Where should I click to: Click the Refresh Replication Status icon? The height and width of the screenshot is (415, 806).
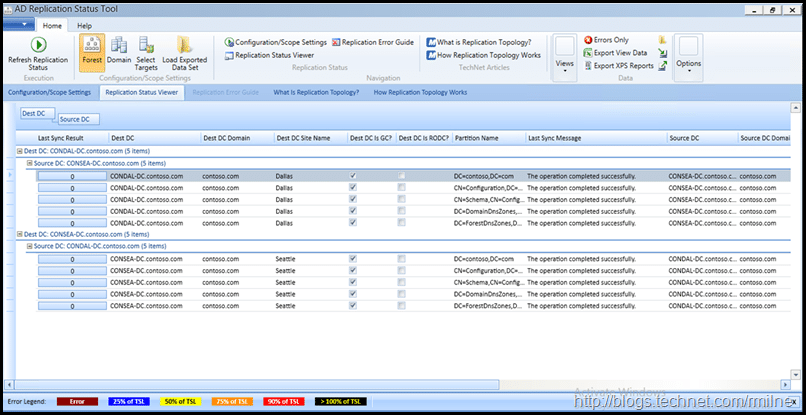pyautogui.click(x=39, y=45)
